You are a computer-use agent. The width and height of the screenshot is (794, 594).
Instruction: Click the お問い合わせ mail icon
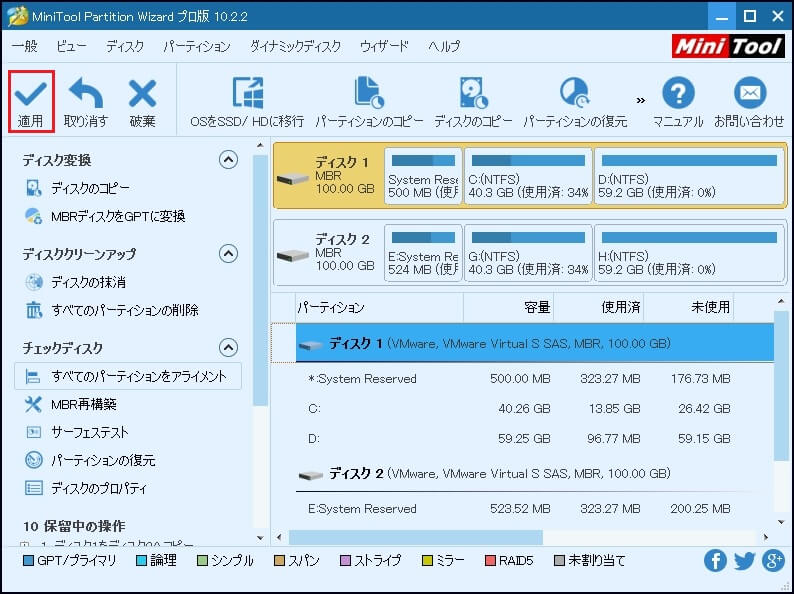coord(749,93)
